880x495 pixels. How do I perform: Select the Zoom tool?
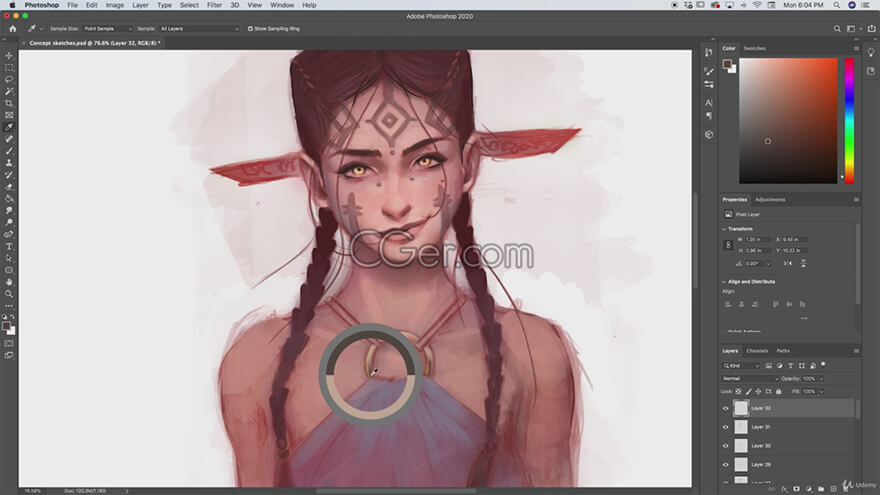tap(9, 294)
